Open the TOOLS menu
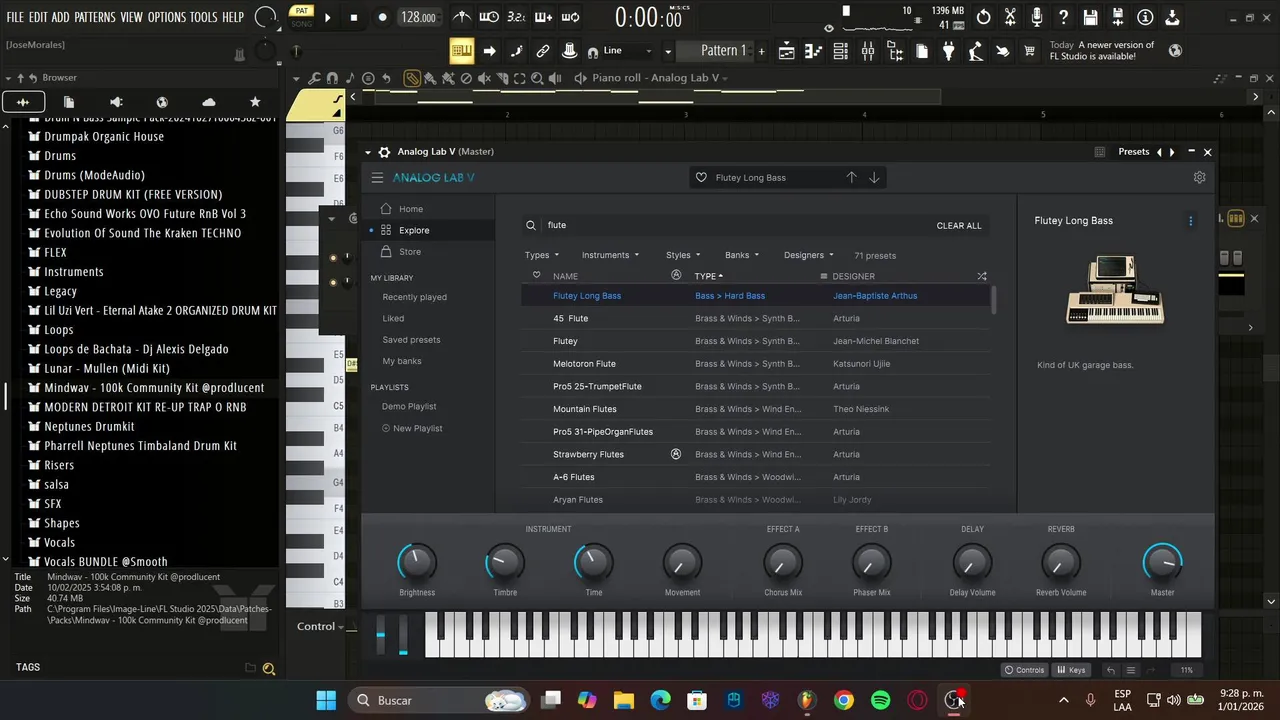This screenshot has width=1280, height=720. pos(204,17)
